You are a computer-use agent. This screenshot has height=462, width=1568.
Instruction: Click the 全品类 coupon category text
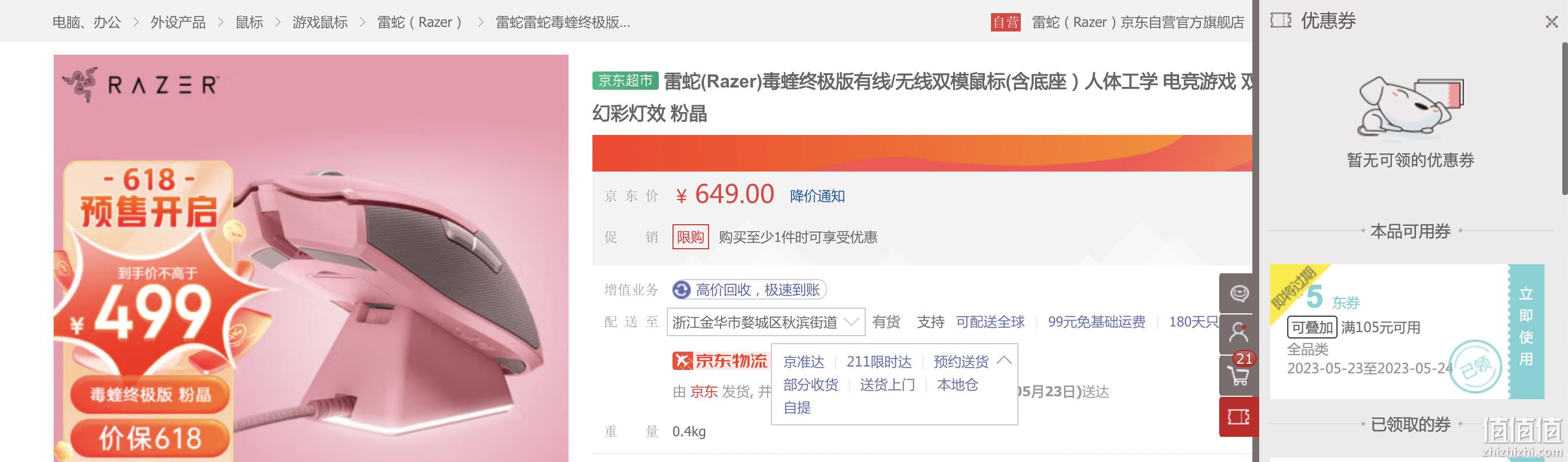(1307, 349)
